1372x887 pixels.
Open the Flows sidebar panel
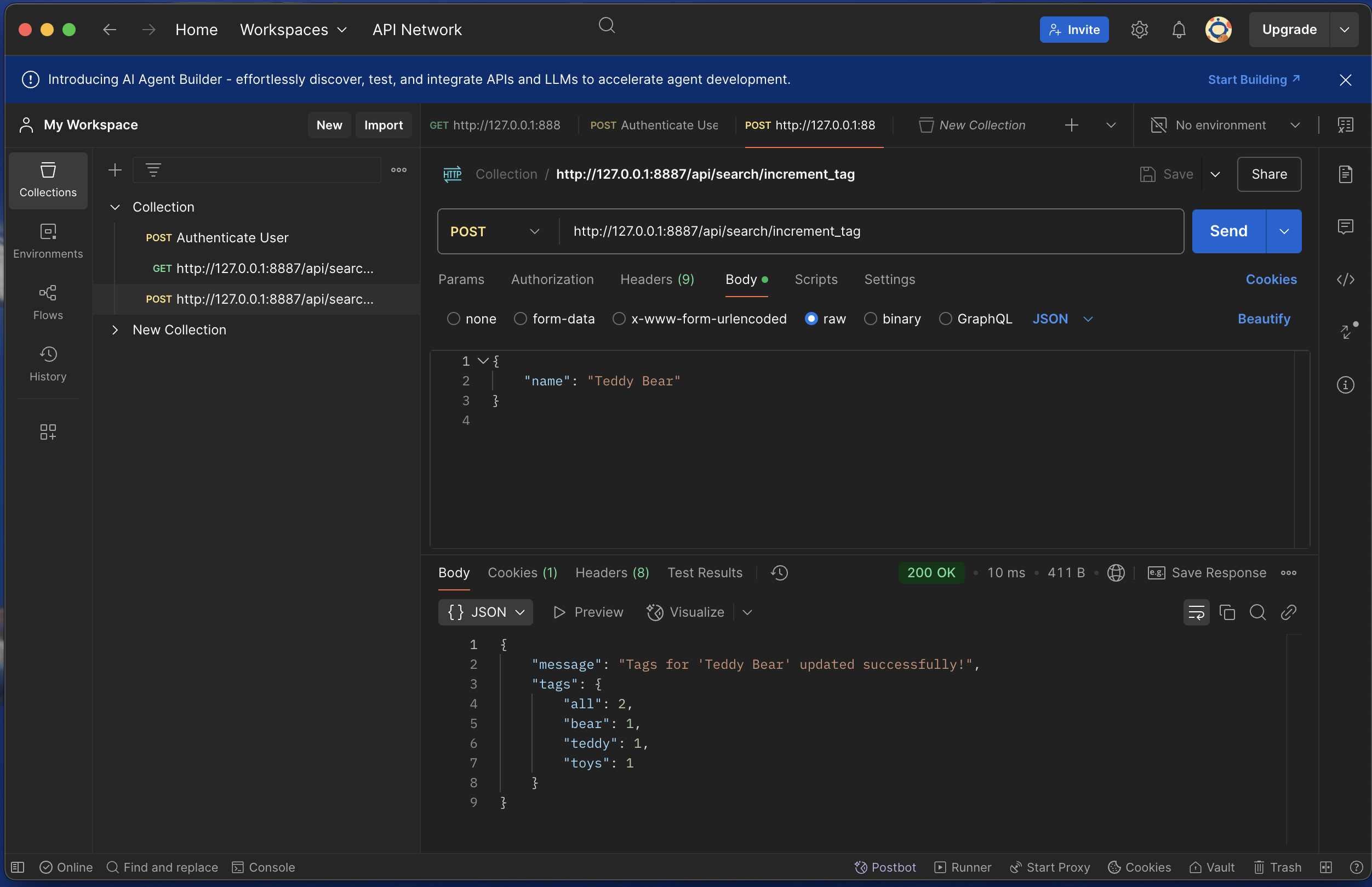(x=48, y=303)
